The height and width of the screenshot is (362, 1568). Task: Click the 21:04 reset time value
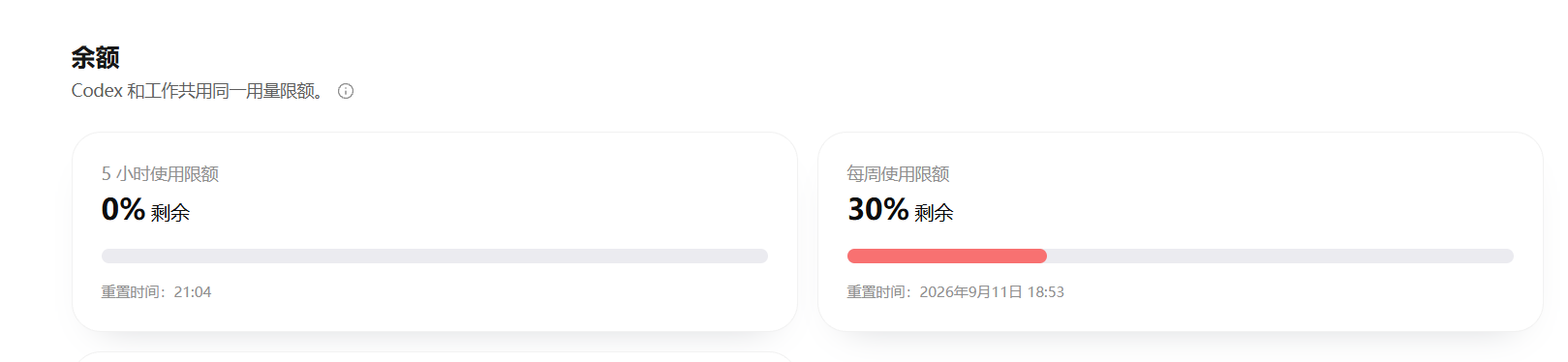tap(193, 292)
